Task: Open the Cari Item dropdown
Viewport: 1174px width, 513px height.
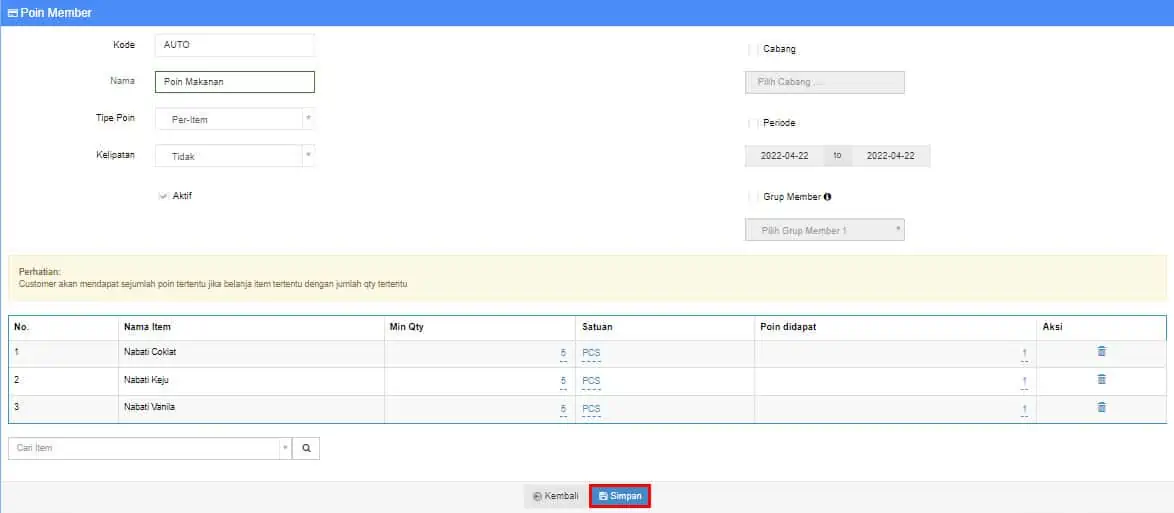Action: pyautogui.click(x=150, y=448)
